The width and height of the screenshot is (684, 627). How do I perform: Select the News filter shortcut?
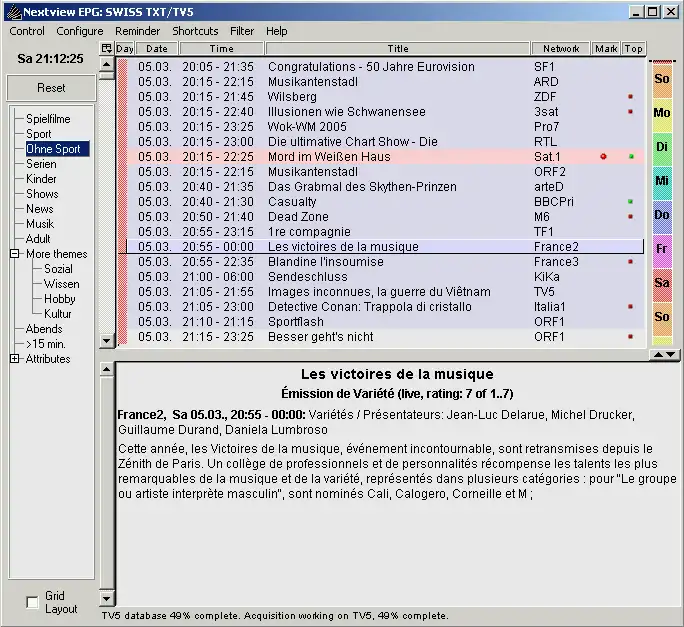(39, 209)
